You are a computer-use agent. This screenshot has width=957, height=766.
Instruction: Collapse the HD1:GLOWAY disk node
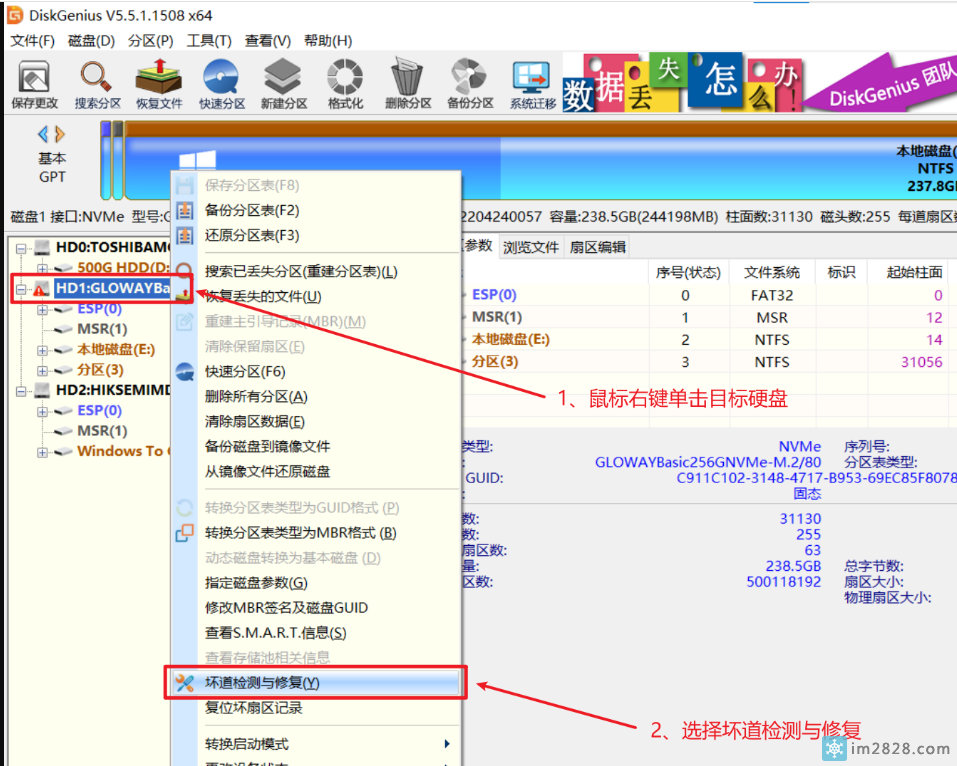click(21, 289)
